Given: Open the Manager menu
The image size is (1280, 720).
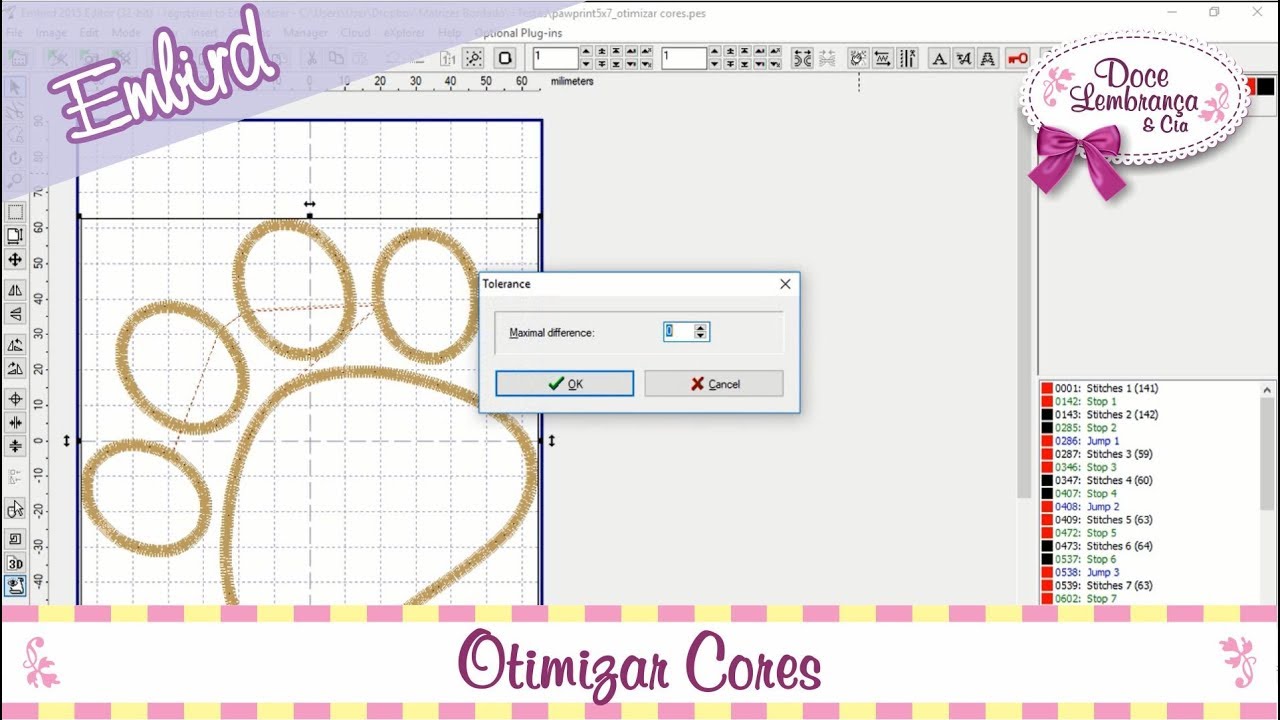Looking at the screenshot, I should coord(305,33).
